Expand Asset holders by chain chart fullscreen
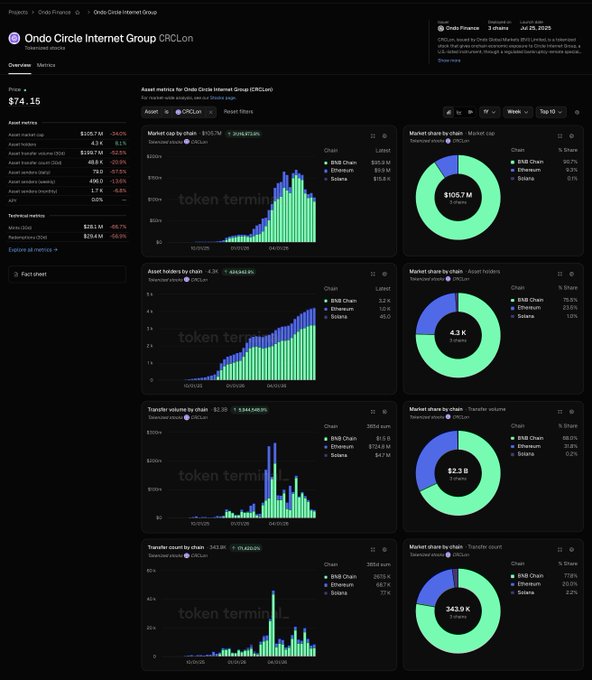Image resolution: width=592 pixels, height=680 pixels. pyautogui.click(x=373, y=274)
